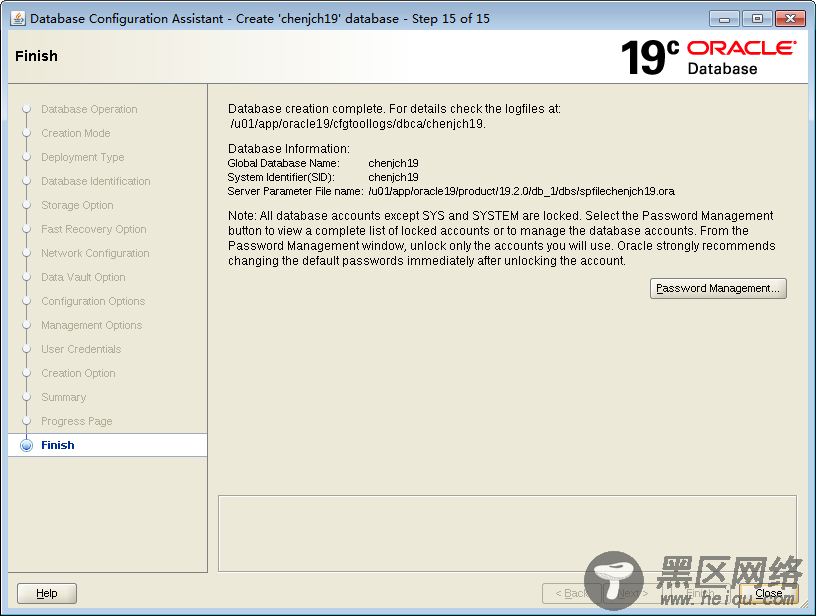The height and width of the screenshot is (616, 816).
Task: Select Database Operation step in sidebar
Action: click(x=90, y=109)
